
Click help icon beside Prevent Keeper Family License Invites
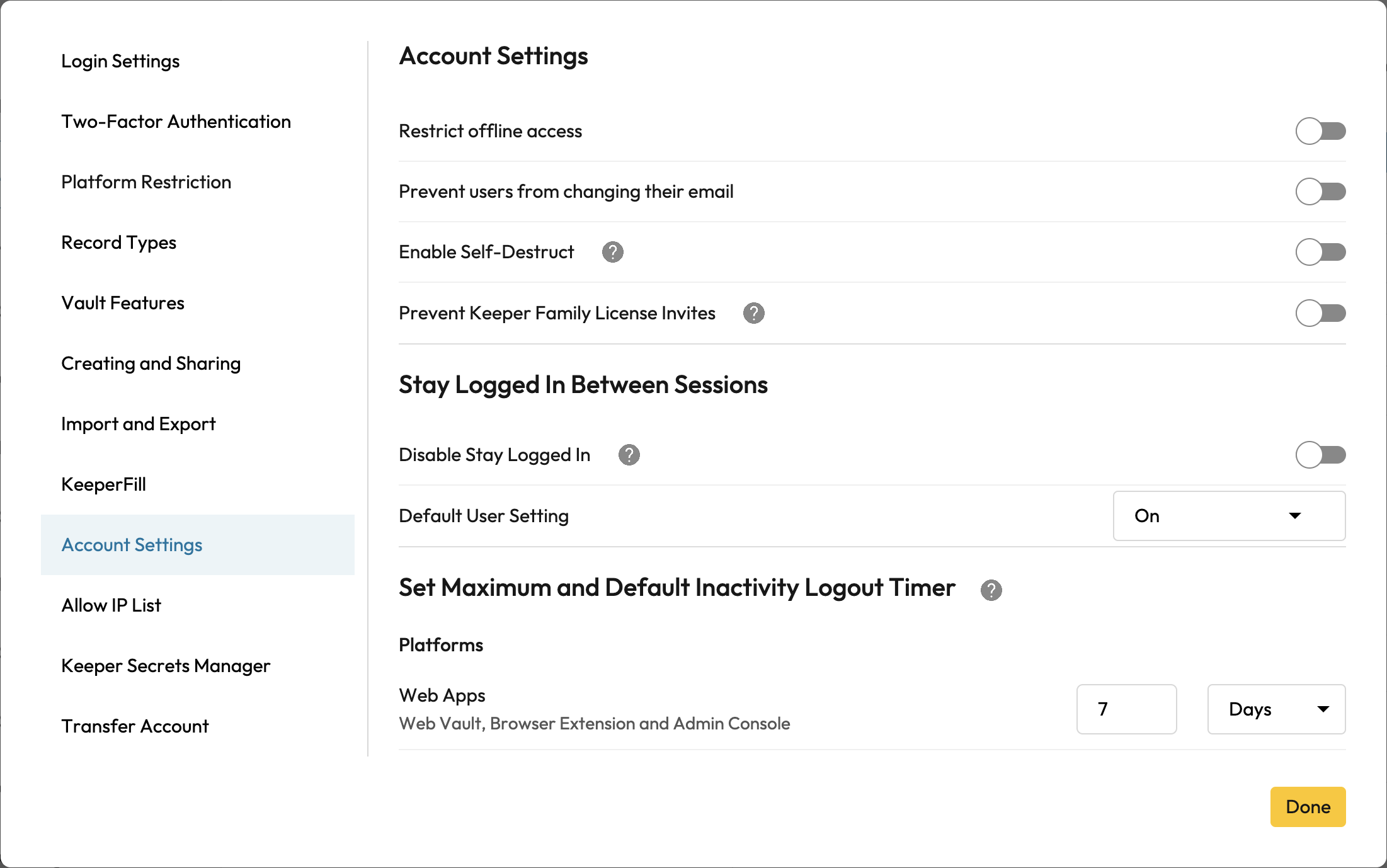click(753, 313)
